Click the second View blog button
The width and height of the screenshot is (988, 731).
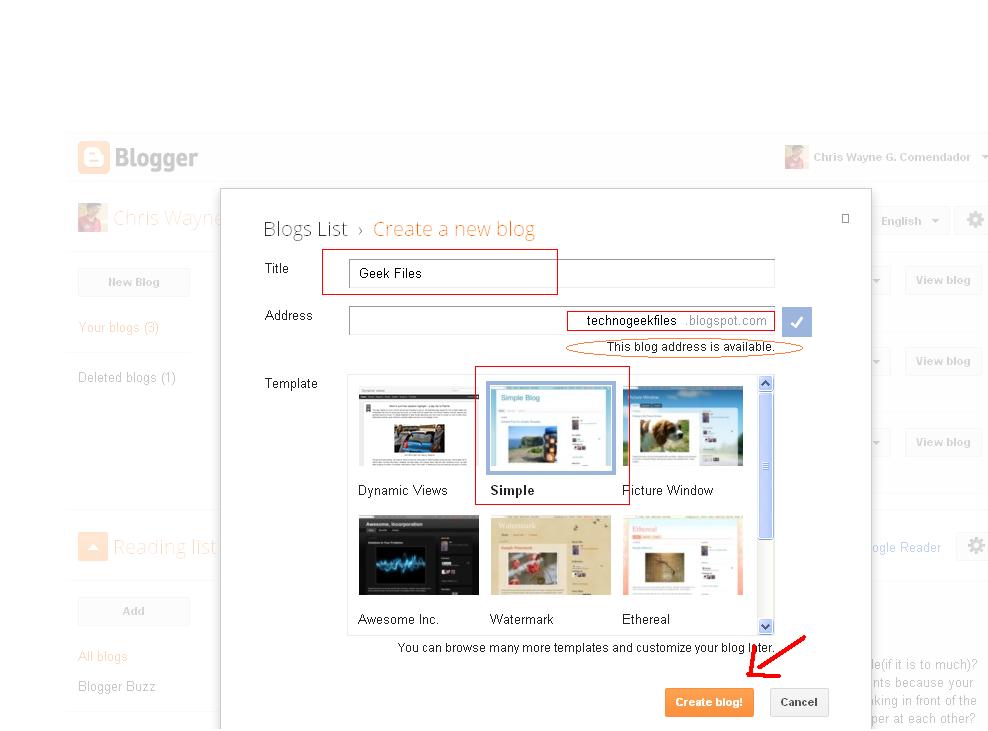(943, 361)
